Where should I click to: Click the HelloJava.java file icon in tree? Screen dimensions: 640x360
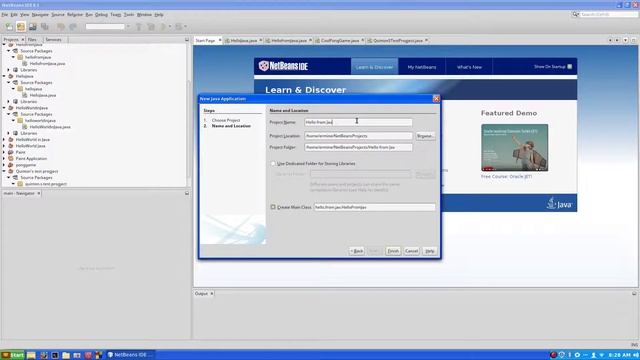tap(25, 95)
